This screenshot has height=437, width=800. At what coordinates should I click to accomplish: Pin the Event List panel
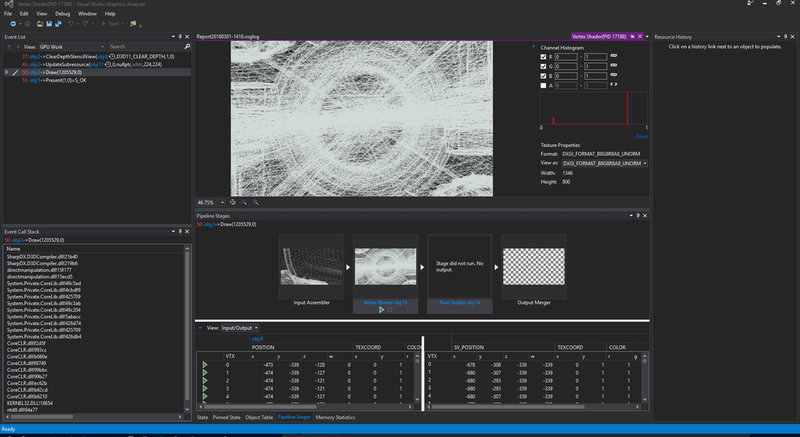point(180,37)
